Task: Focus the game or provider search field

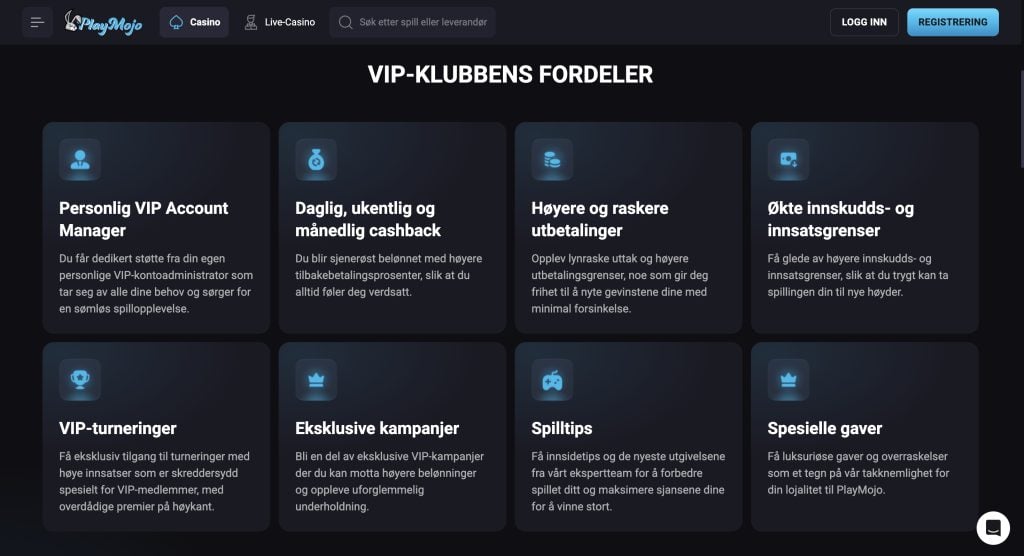Action: click(x=420, y=22)
